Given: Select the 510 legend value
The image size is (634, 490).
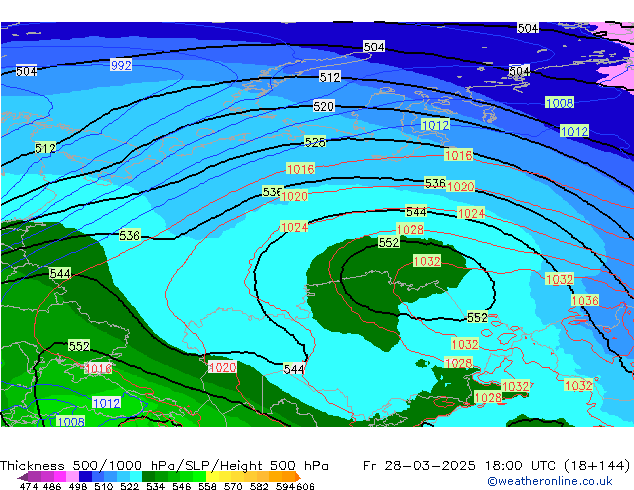Looking at the screenshot, I should click(x=104, y=486).
